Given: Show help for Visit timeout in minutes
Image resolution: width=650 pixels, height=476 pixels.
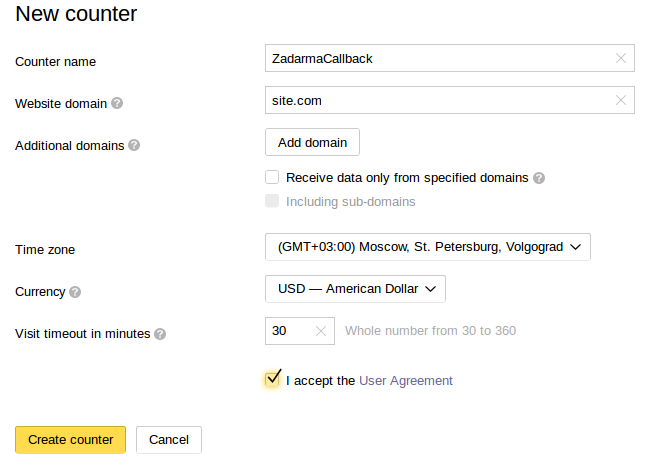Looking at the screenshot, I should 160,334.
